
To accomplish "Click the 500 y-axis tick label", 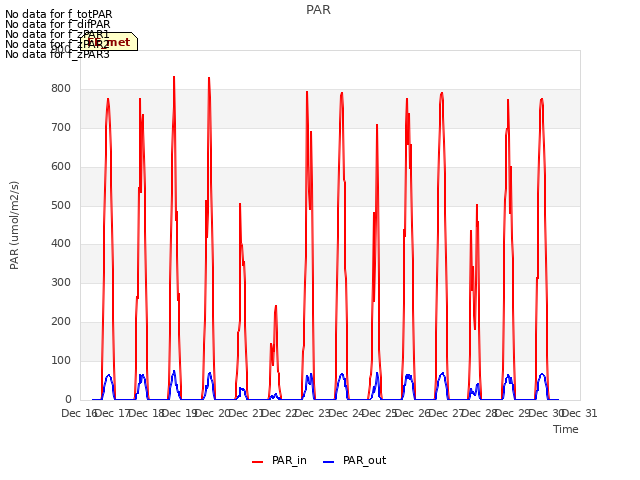I will [x=61, y=206].
